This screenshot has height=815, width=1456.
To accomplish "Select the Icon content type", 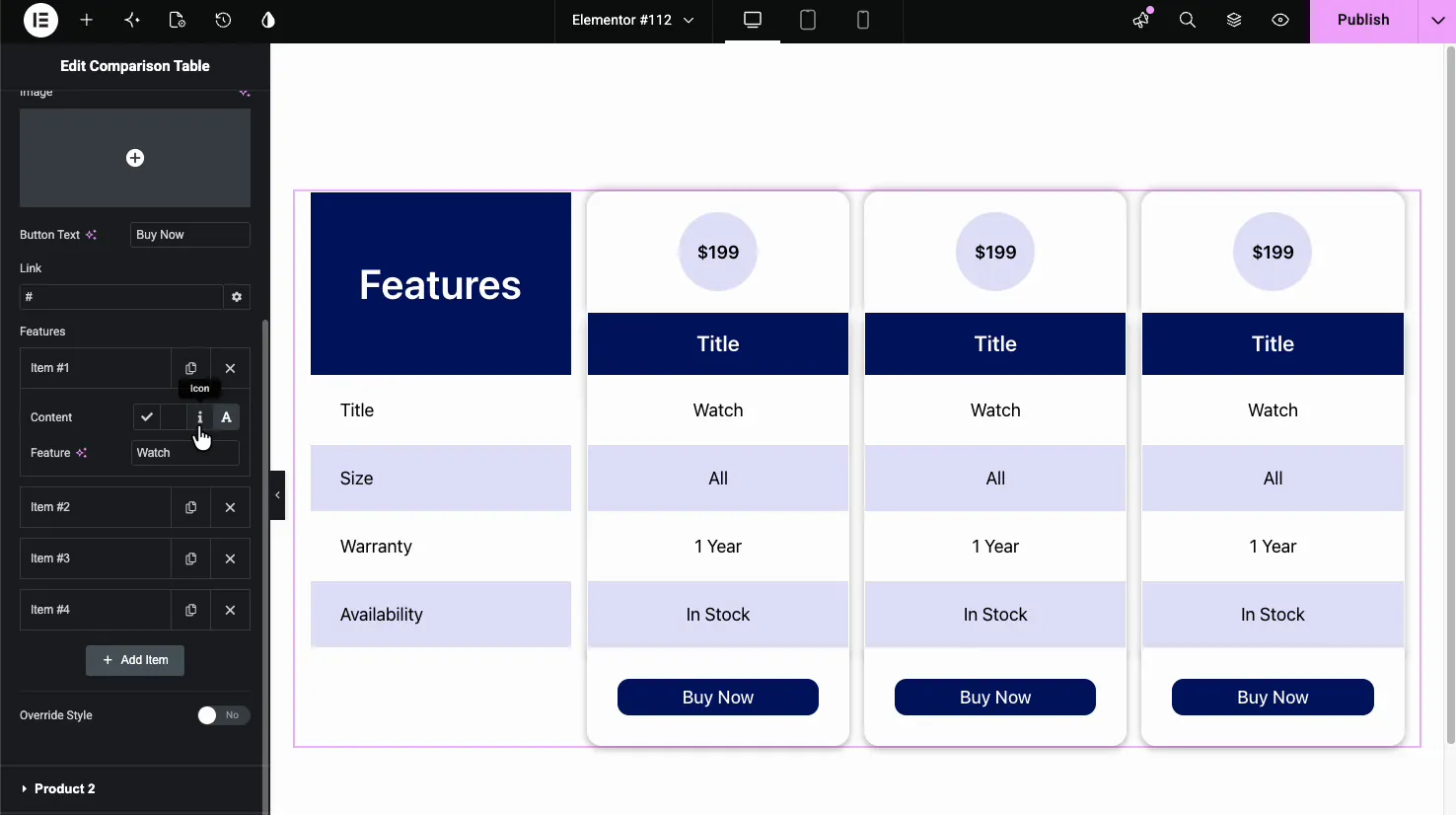I will [x=200, y=417].
